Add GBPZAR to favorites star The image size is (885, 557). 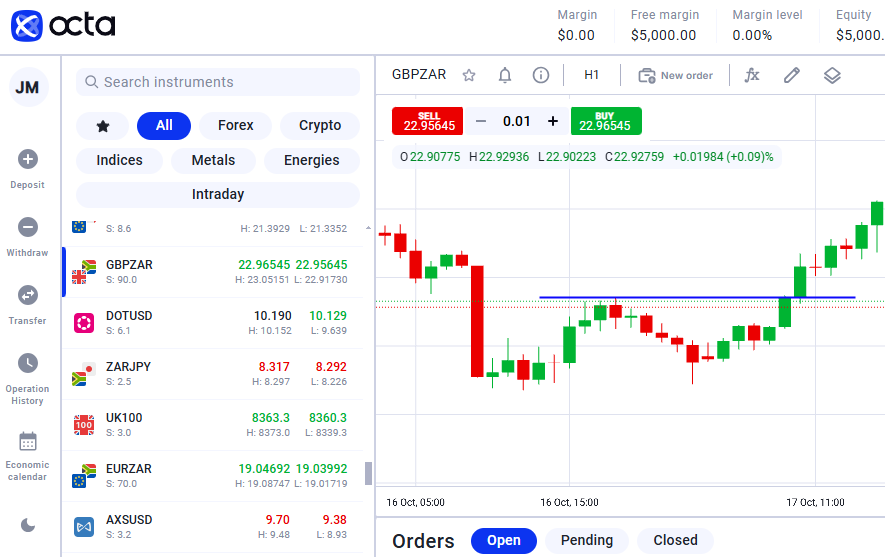469,75
